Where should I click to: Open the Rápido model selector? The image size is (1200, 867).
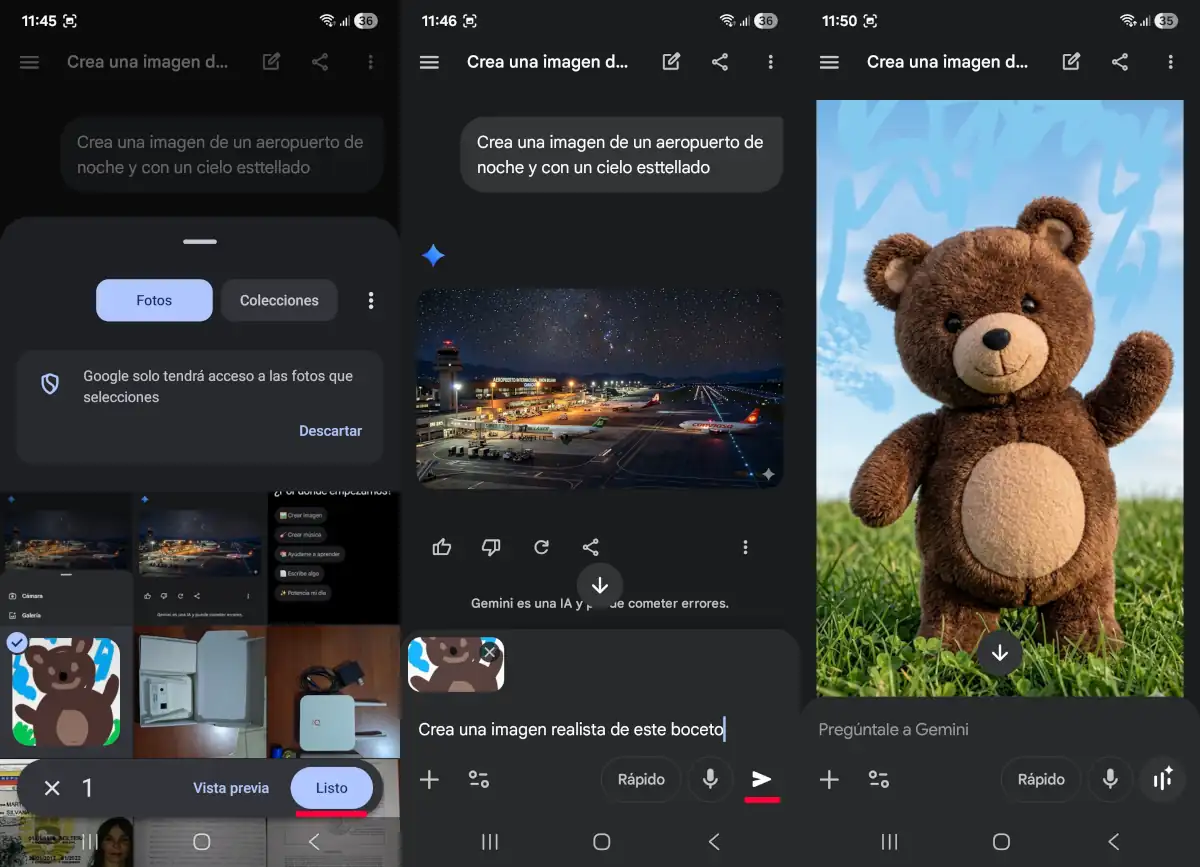[640, 779]
